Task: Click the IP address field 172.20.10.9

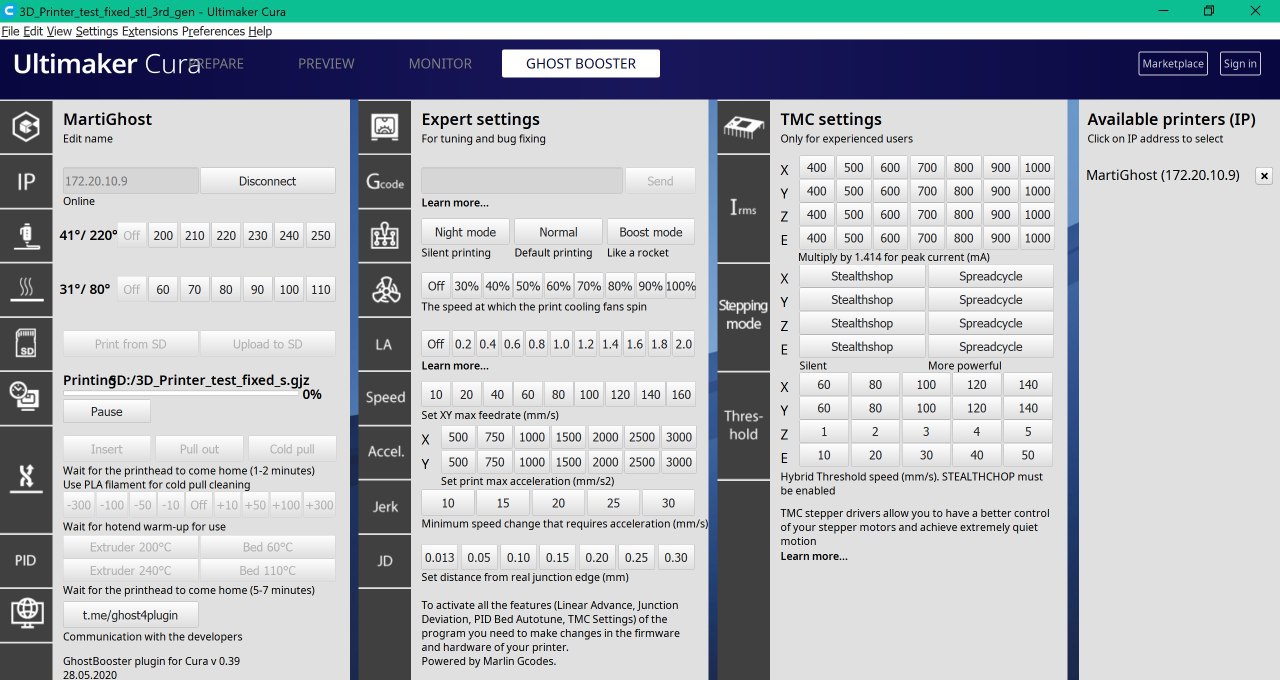Action: pyautogui.click(x=130, y=181)
